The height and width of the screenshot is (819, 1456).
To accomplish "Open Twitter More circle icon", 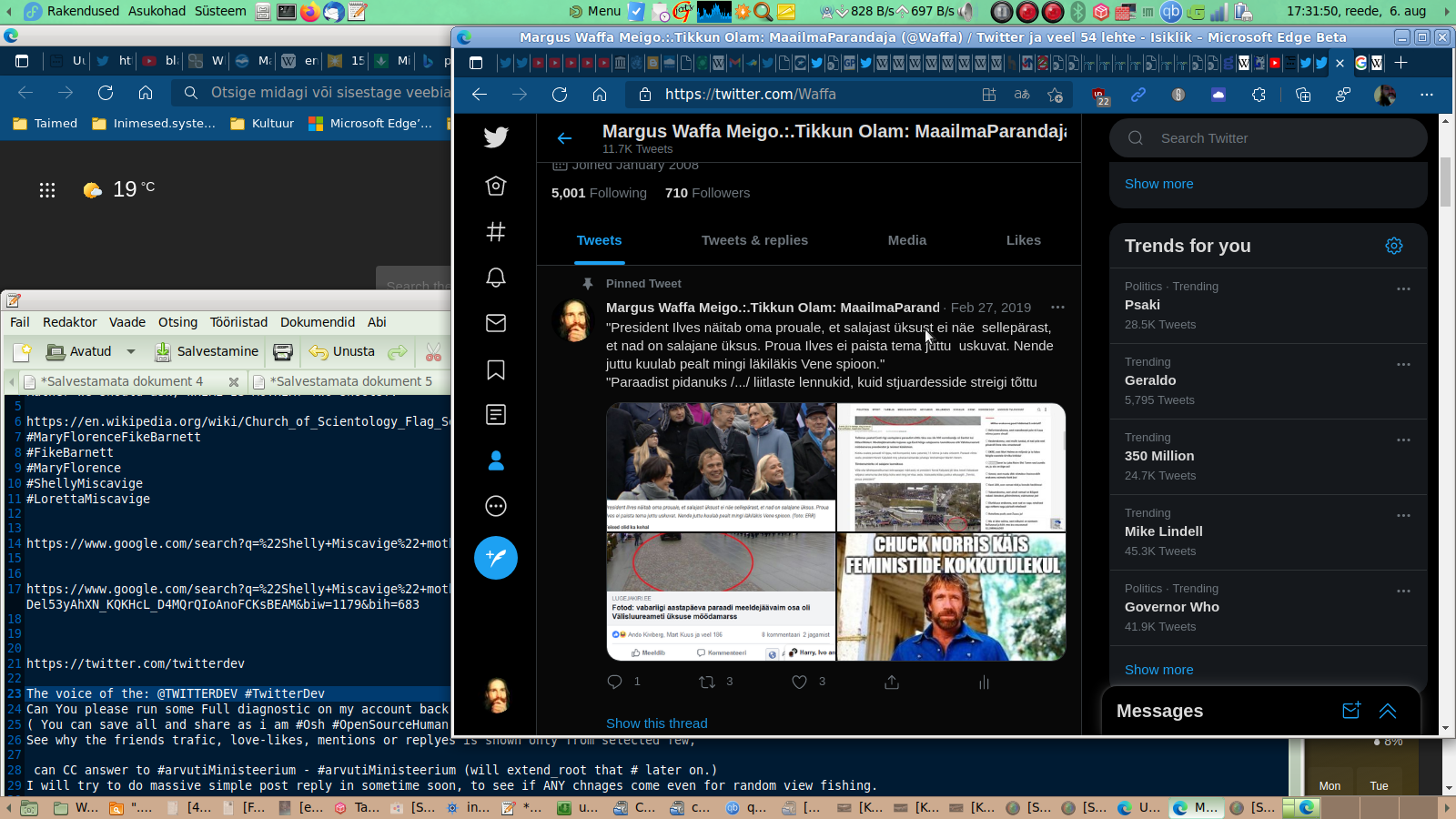I will 496,506.
